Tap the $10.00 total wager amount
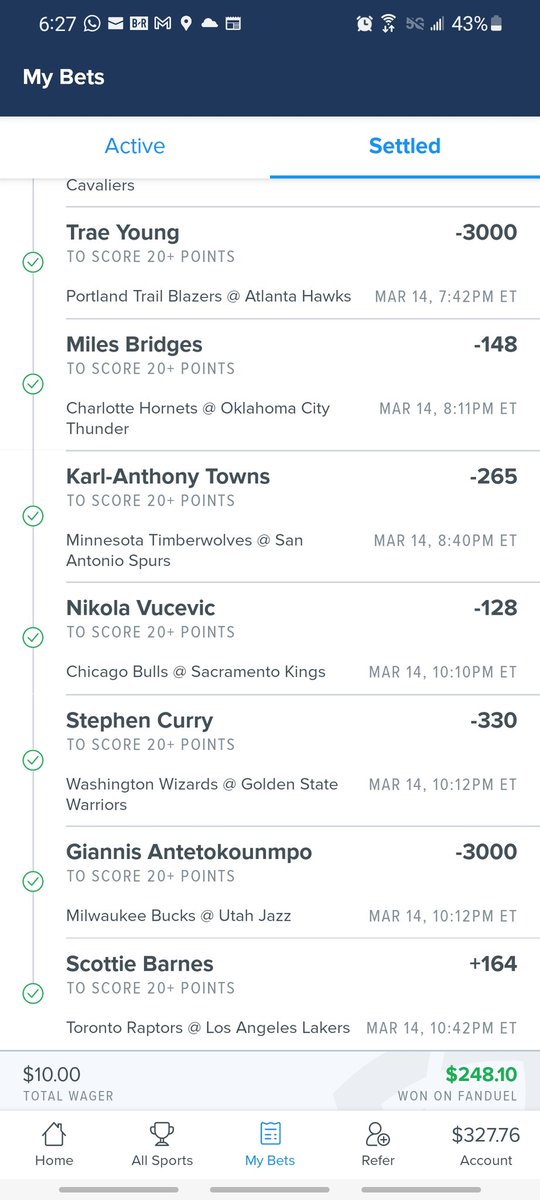Screen dimensions: 540x1200 (51, 1075)
